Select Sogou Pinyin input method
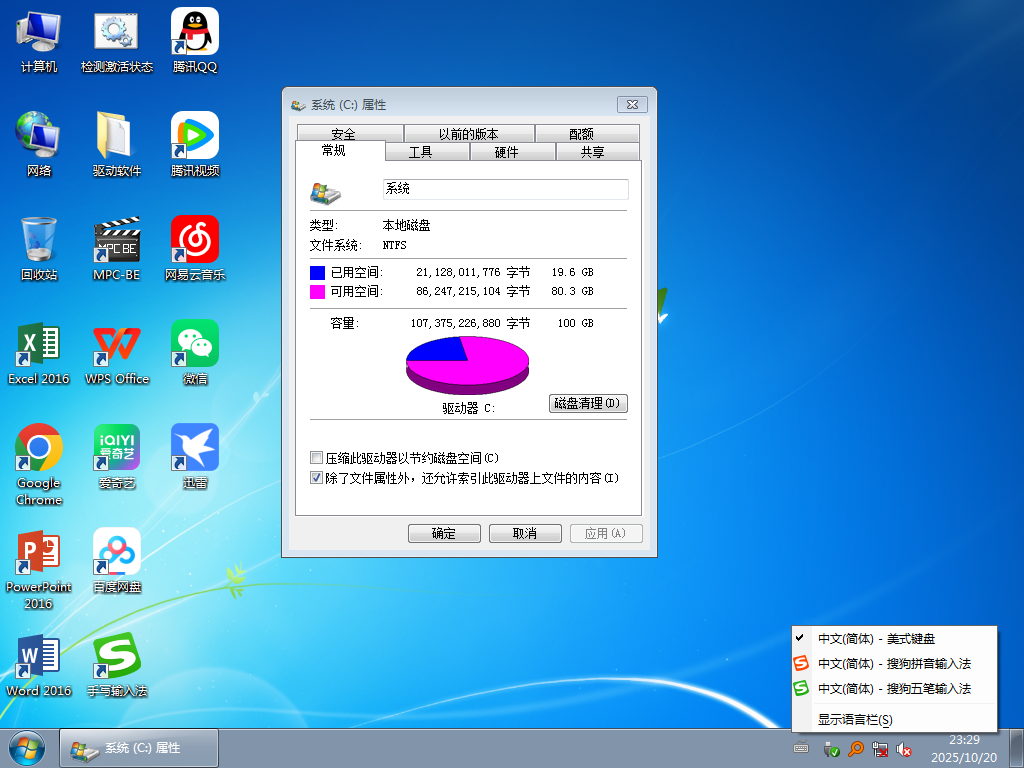1024x768 pixels. [x=893, y=664]
